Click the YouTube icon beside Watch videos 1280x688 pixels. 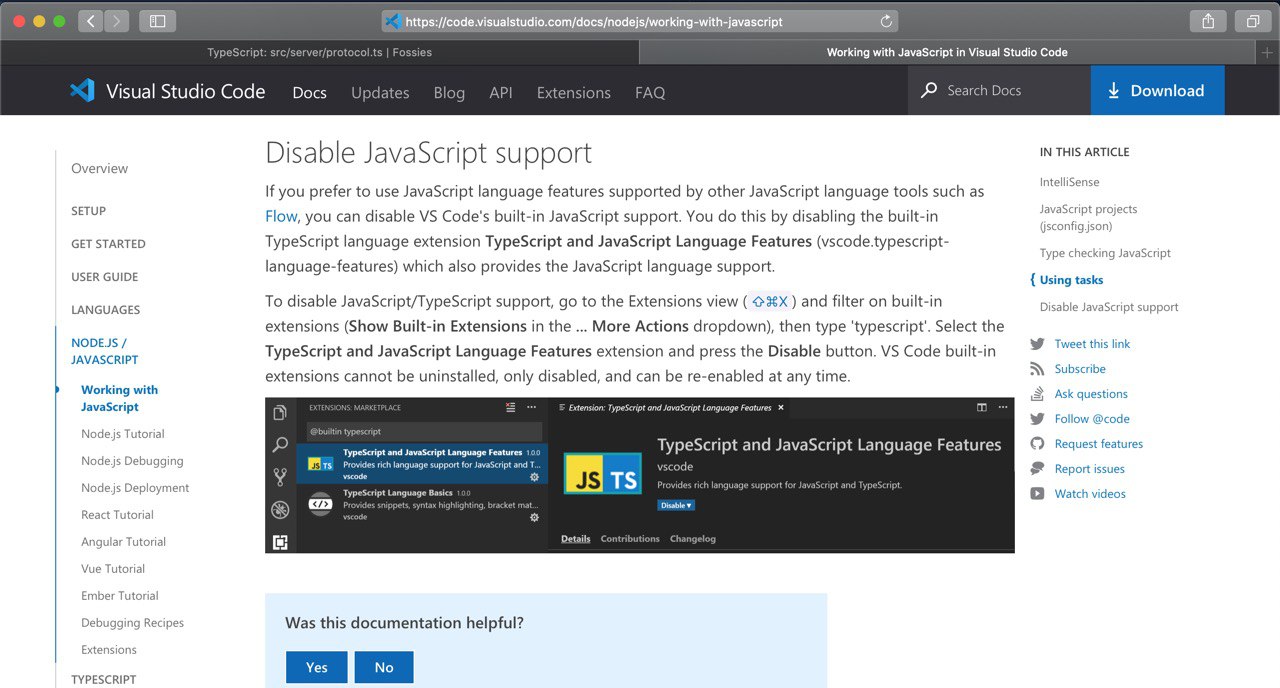[1037, 494]
